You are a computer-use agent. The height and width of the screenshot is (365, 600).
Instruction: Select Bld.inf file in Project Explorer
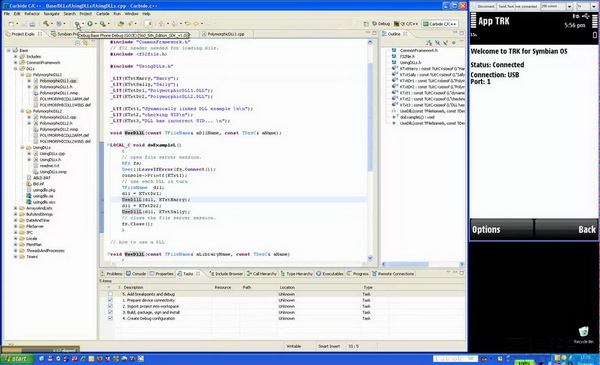tap(35, 184)
